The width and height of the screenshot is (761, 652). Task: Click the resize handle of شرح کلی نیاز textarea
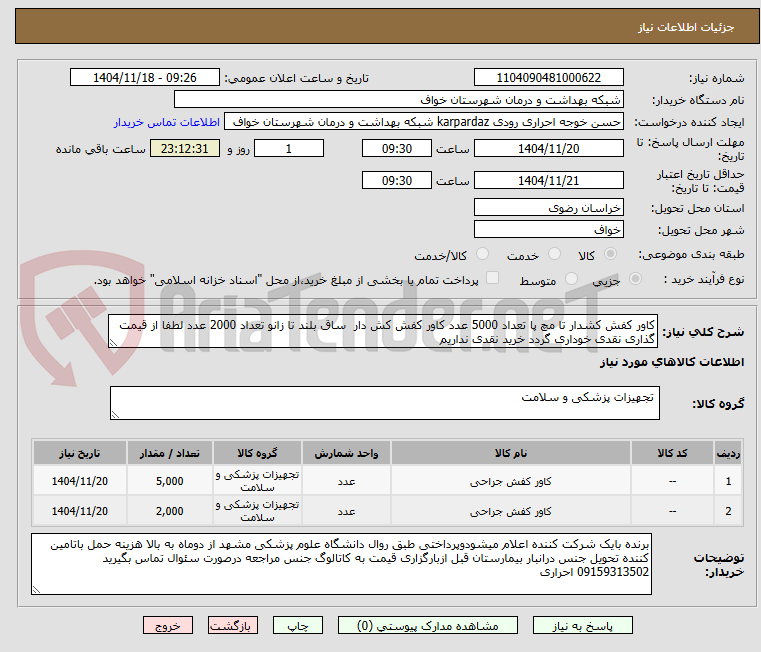[114, 343]
